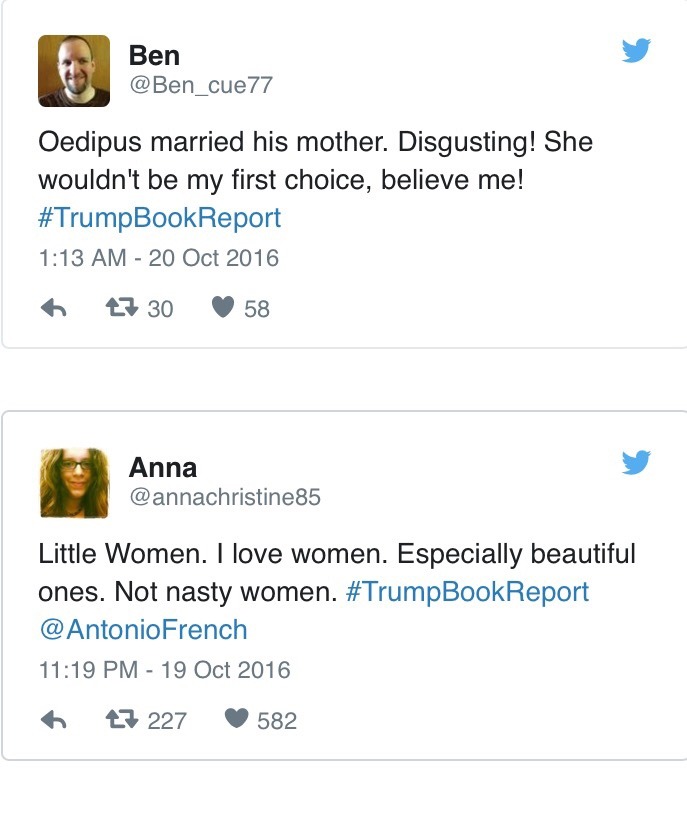Open the @Ben_cue77 handle
Viewport: 687px width, 816px height.
tap(200, 86)
